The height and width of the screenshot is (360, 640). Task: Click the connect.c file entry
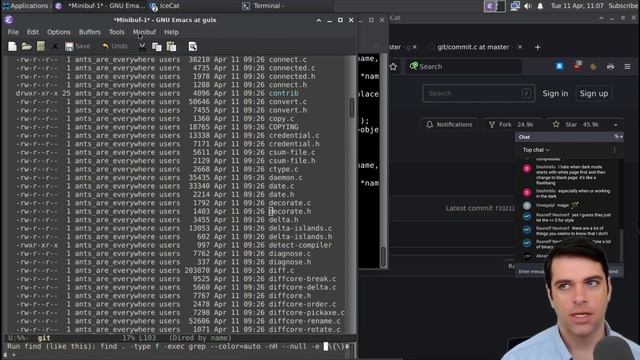click(287, 60)
